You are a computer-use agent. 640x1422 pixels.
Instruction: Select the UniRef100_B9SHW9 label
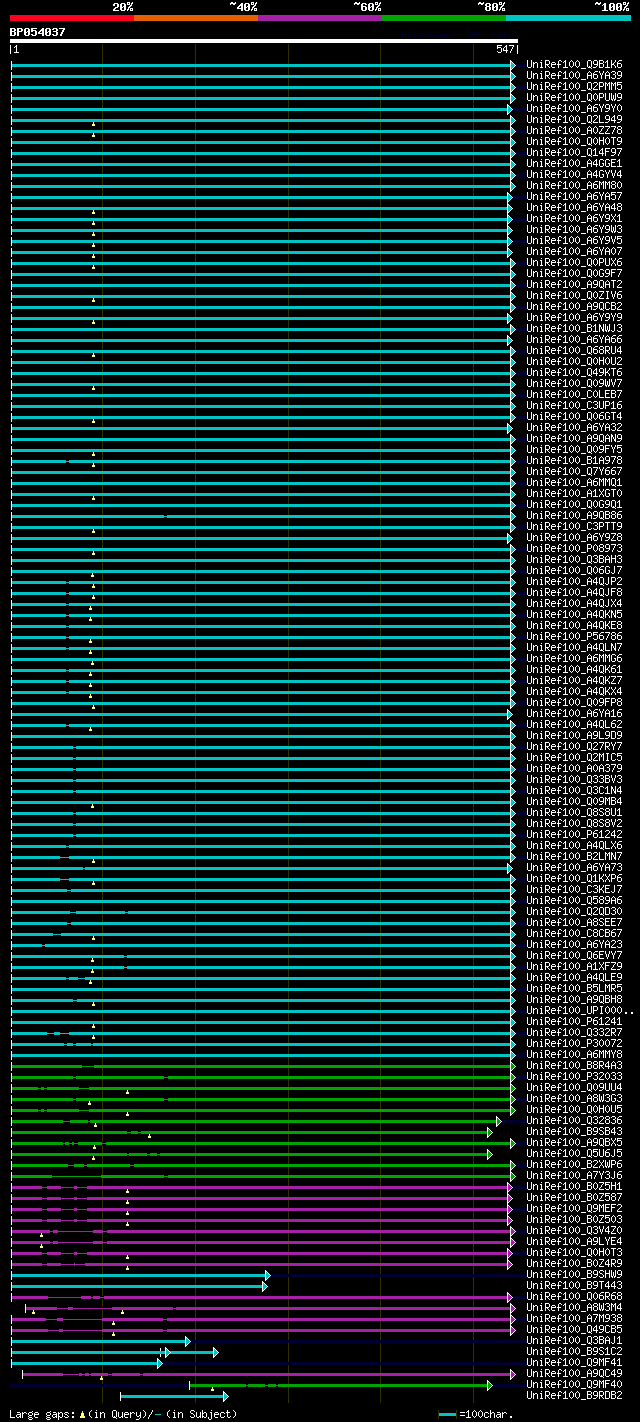(x=574, y=1274)
